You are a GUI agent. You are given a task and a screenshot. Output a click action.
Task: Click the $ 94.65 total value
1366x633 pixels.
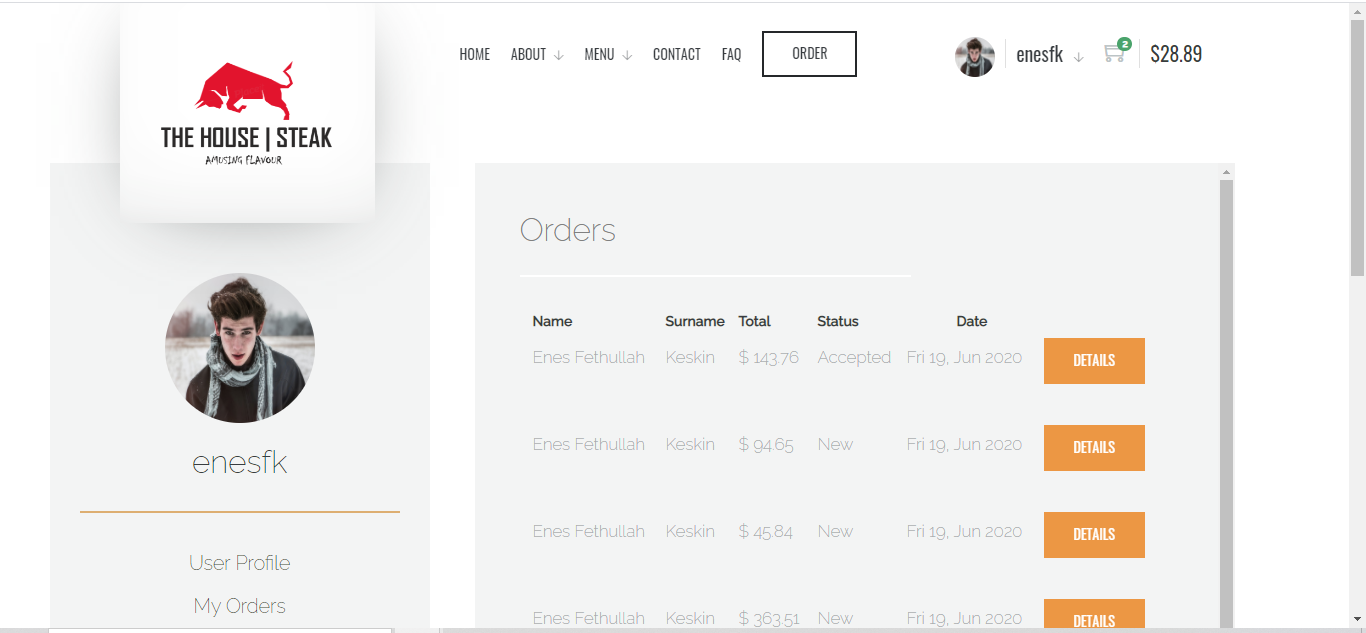(766, 444)
